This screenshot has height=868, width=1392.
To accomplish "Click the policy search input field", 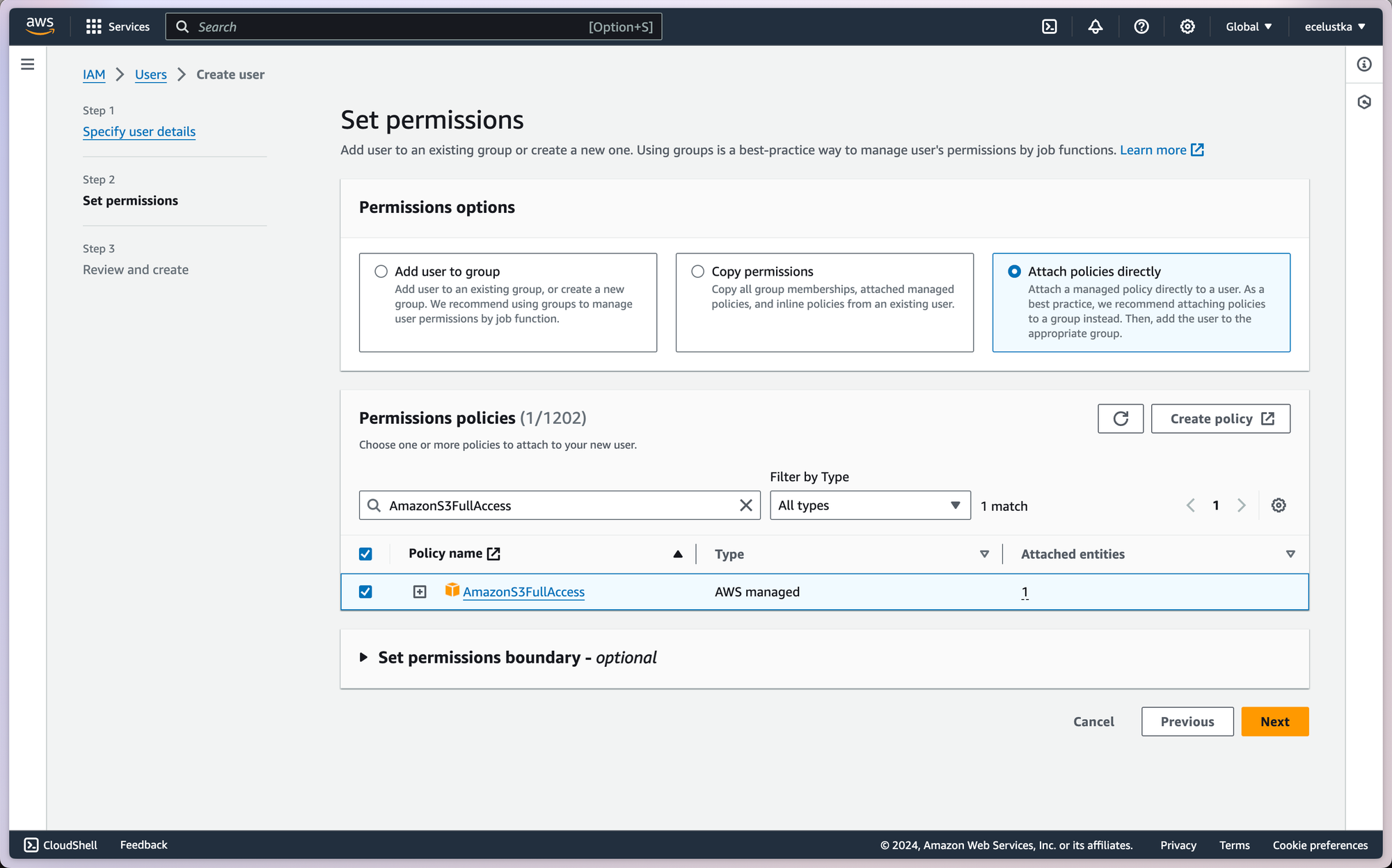I will pyautogui.click(x=557, y=505).
